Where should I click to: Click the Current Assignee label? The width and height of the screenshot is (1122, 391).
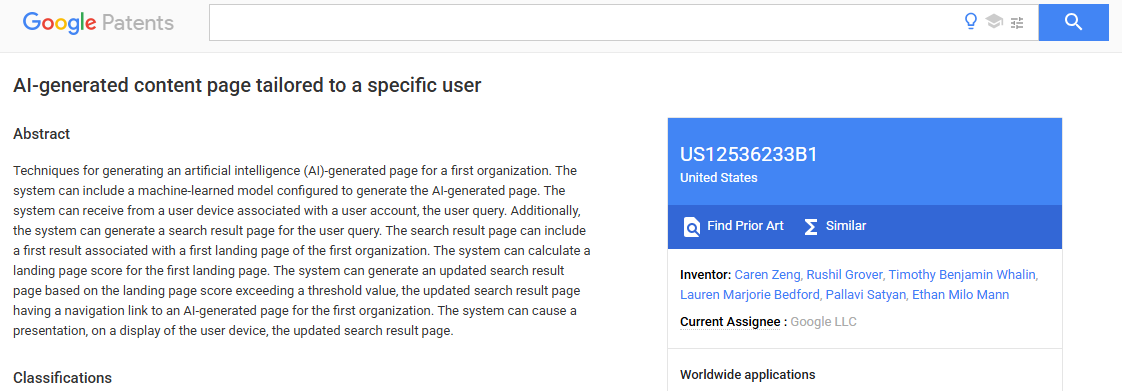pyautogui.click(x=730, y=322)
